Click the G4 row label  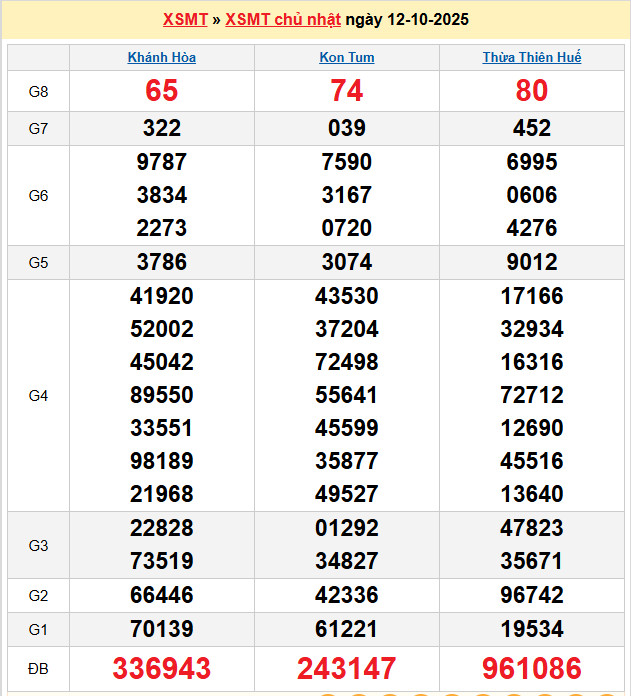(38, 395)
